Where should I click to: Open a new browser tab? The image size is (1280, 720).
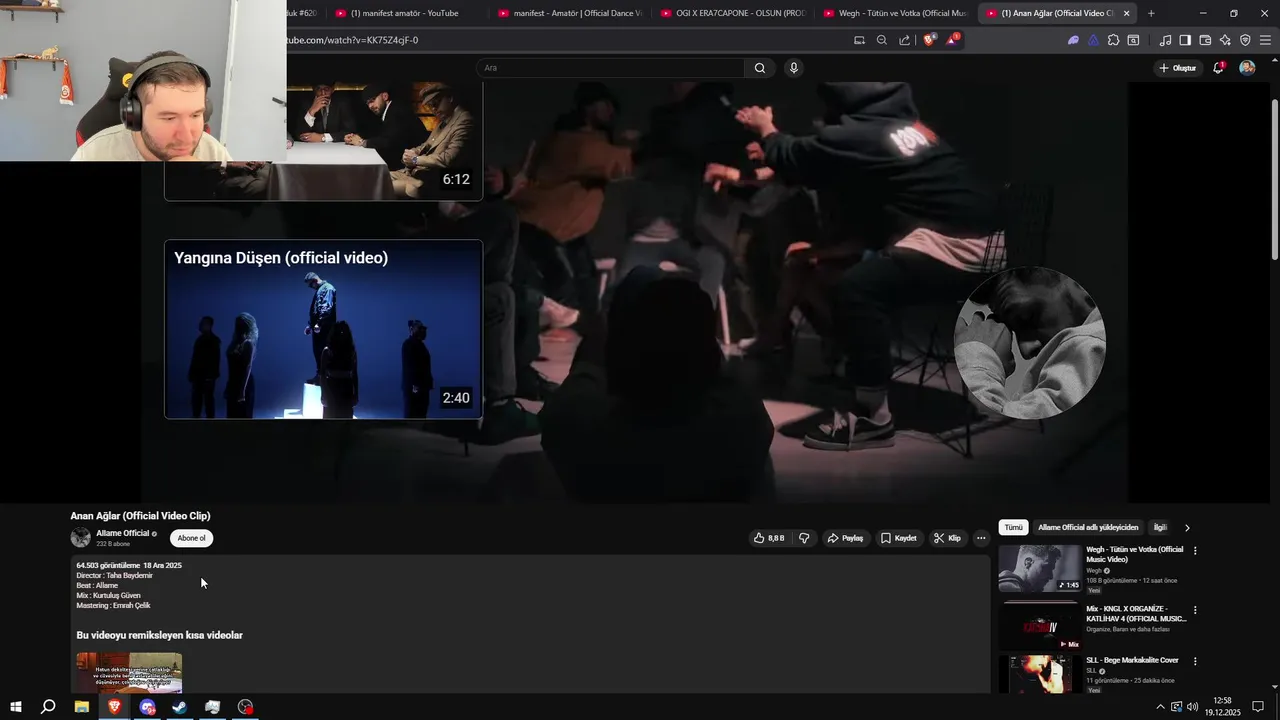tap(1151, 13)
